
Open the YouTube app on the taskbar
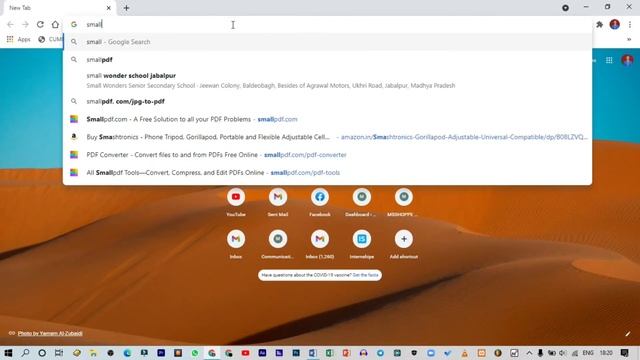(x=245, y=353)
